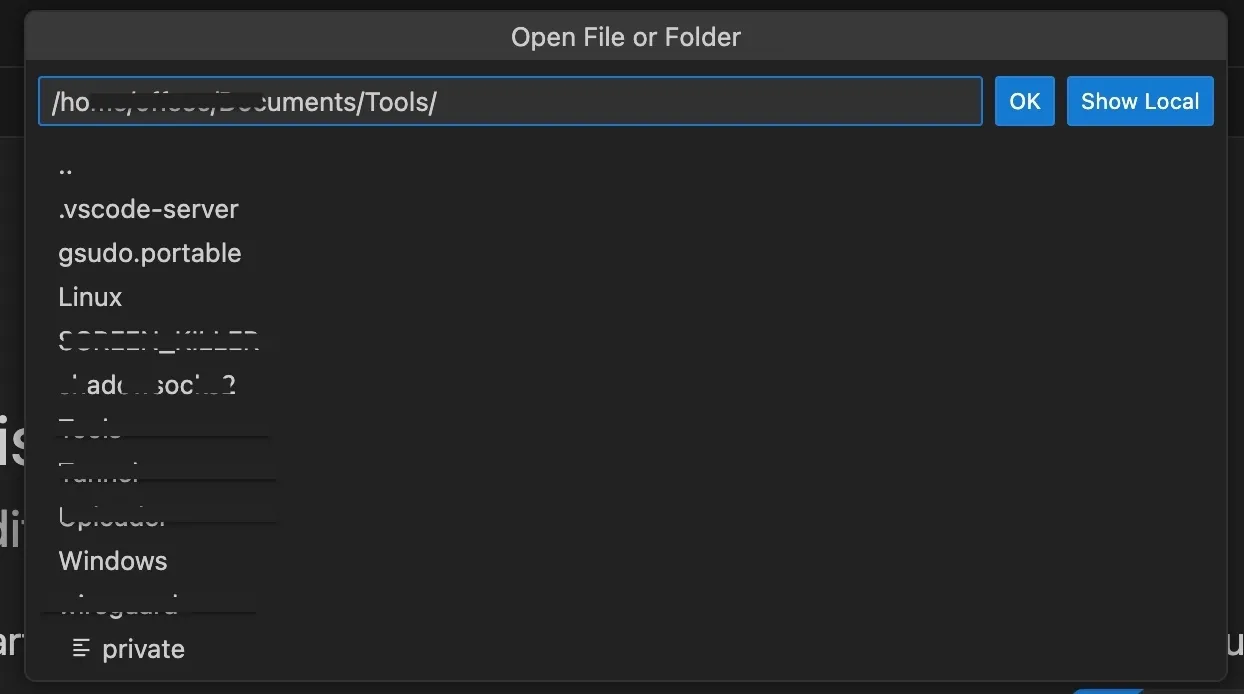Select the SCREEN_KILLER folder
1244x694 pixels.
point(158,340)
